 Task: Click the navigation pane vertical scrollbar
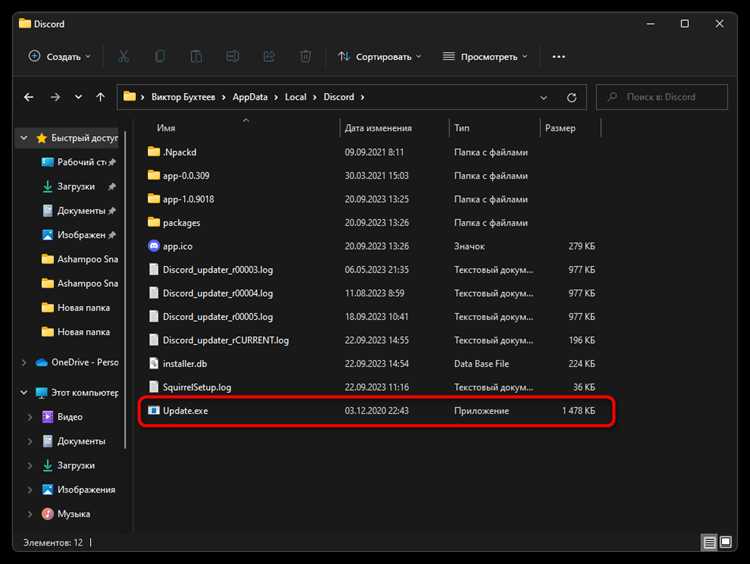(x=125, y=290)
